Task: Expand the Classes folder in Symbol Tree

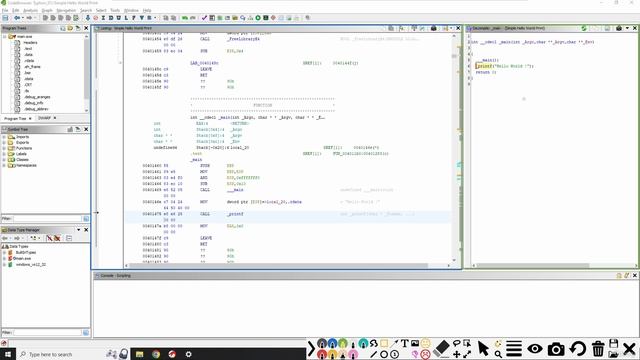Action: coord(4,160)
